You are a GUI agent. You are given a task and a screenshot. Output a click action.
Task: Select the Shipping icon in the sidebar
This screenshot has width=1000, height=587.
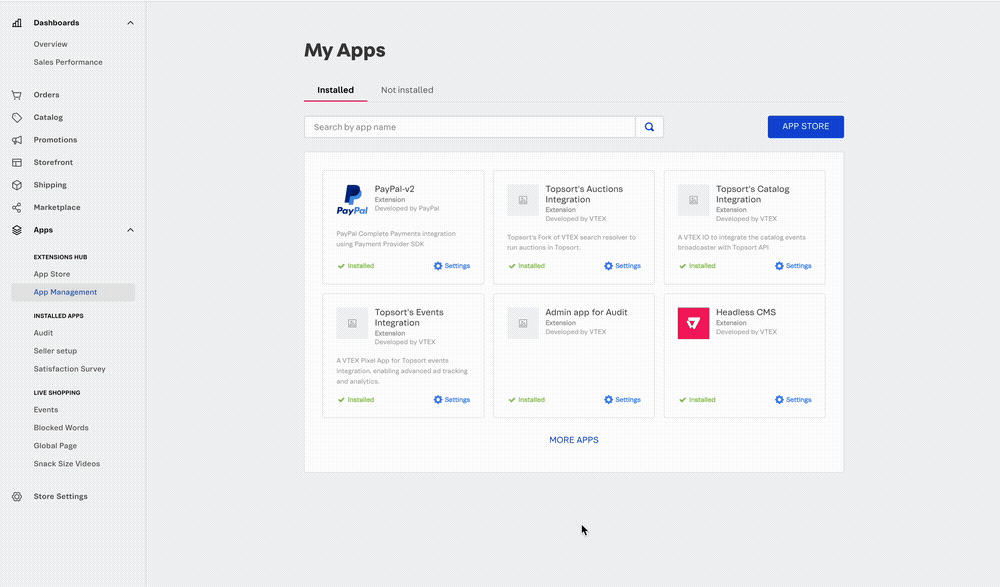tap(16, 184)
